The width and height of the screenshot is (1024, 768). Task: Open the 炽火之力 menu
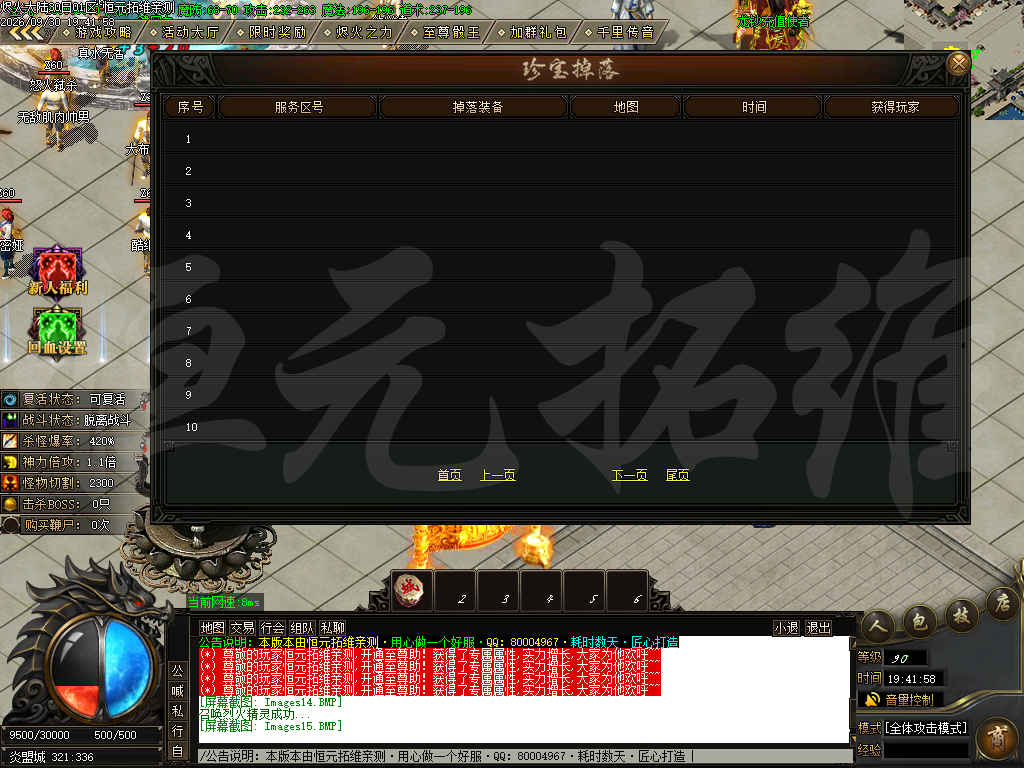coord(359,32)
